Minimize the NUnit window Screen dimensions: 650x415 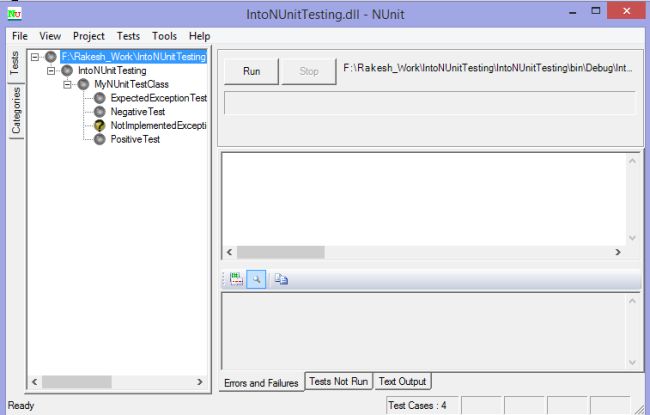(572, 12)
